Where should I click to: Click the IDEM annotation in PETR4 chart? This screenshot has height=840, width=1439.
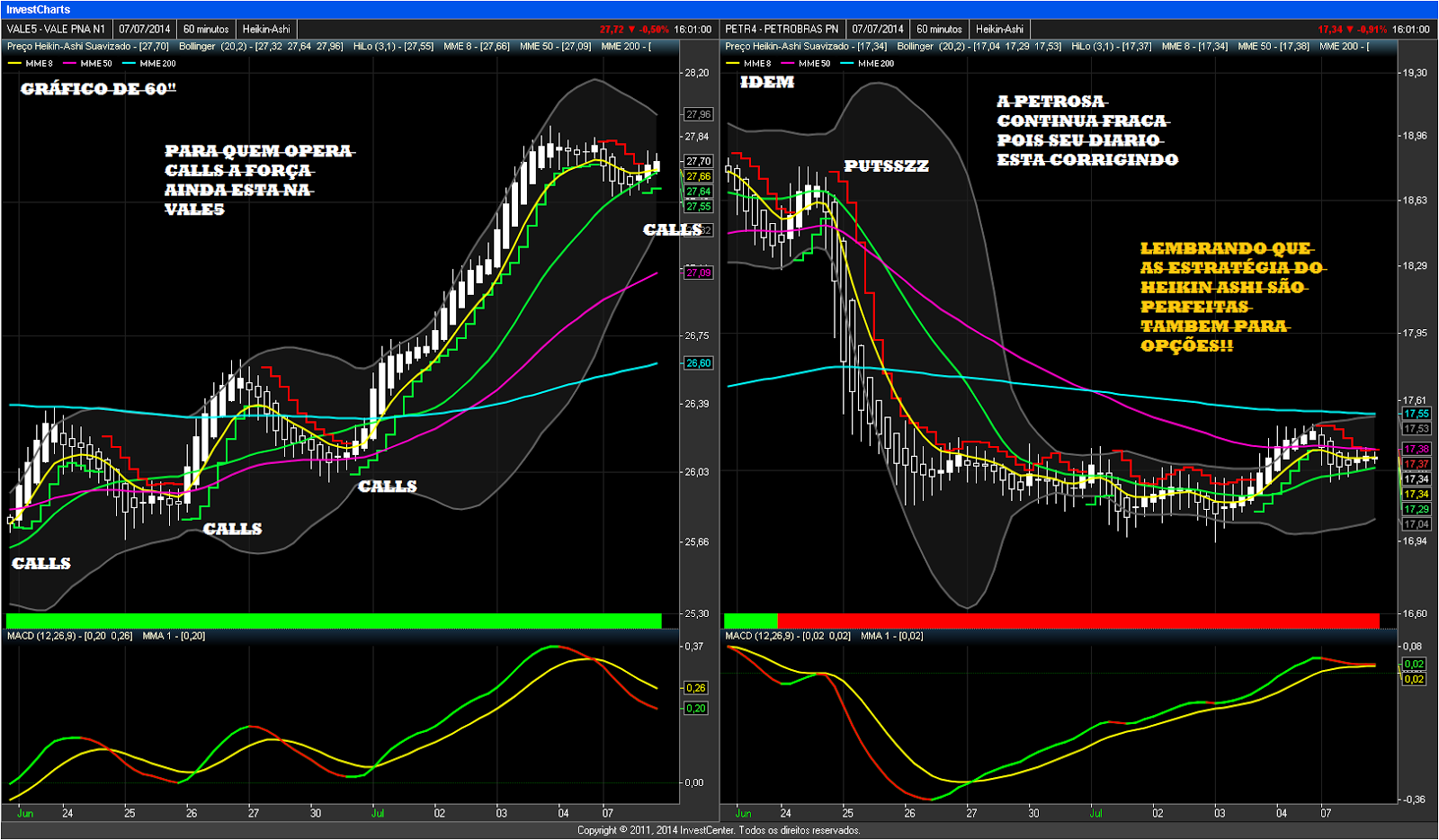pyautogui.click(x=767, y=82)
